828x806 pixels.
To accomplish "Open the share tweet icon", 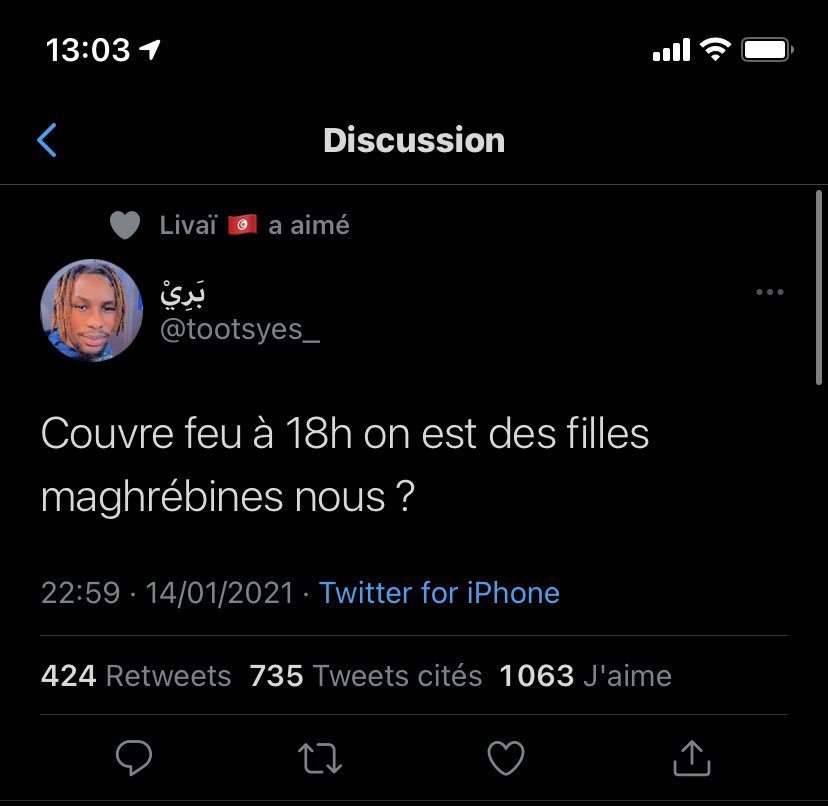I will tap(692, 758).
